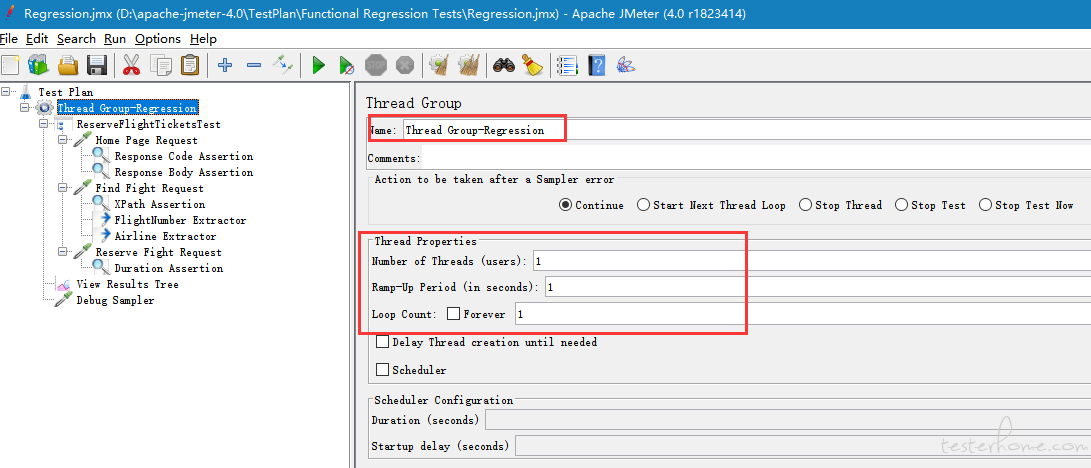
Task: Click the Paste clipboard icon
Action: pos(189,65)
